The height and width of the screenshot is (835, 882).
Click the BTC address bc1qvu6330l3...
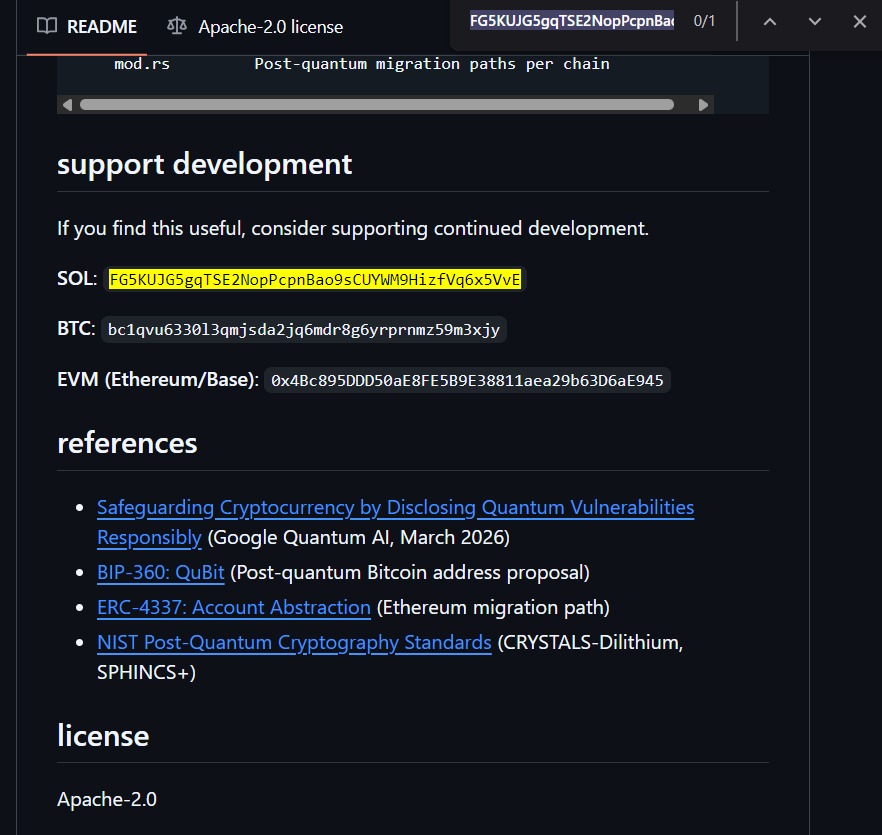coord(304,330)
